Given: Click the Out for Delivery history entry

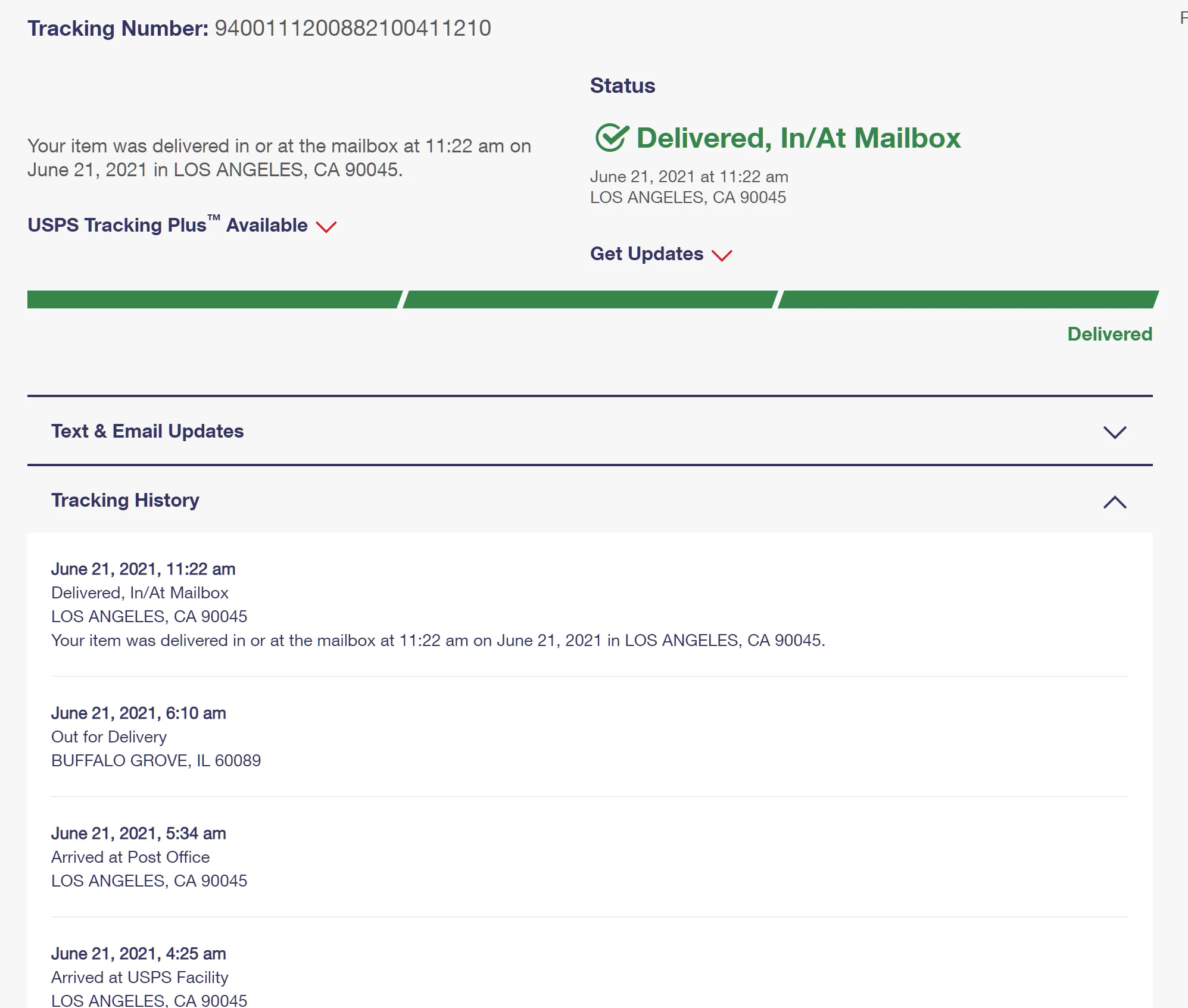Looking at the screenshot, I should tap(109, 737).
